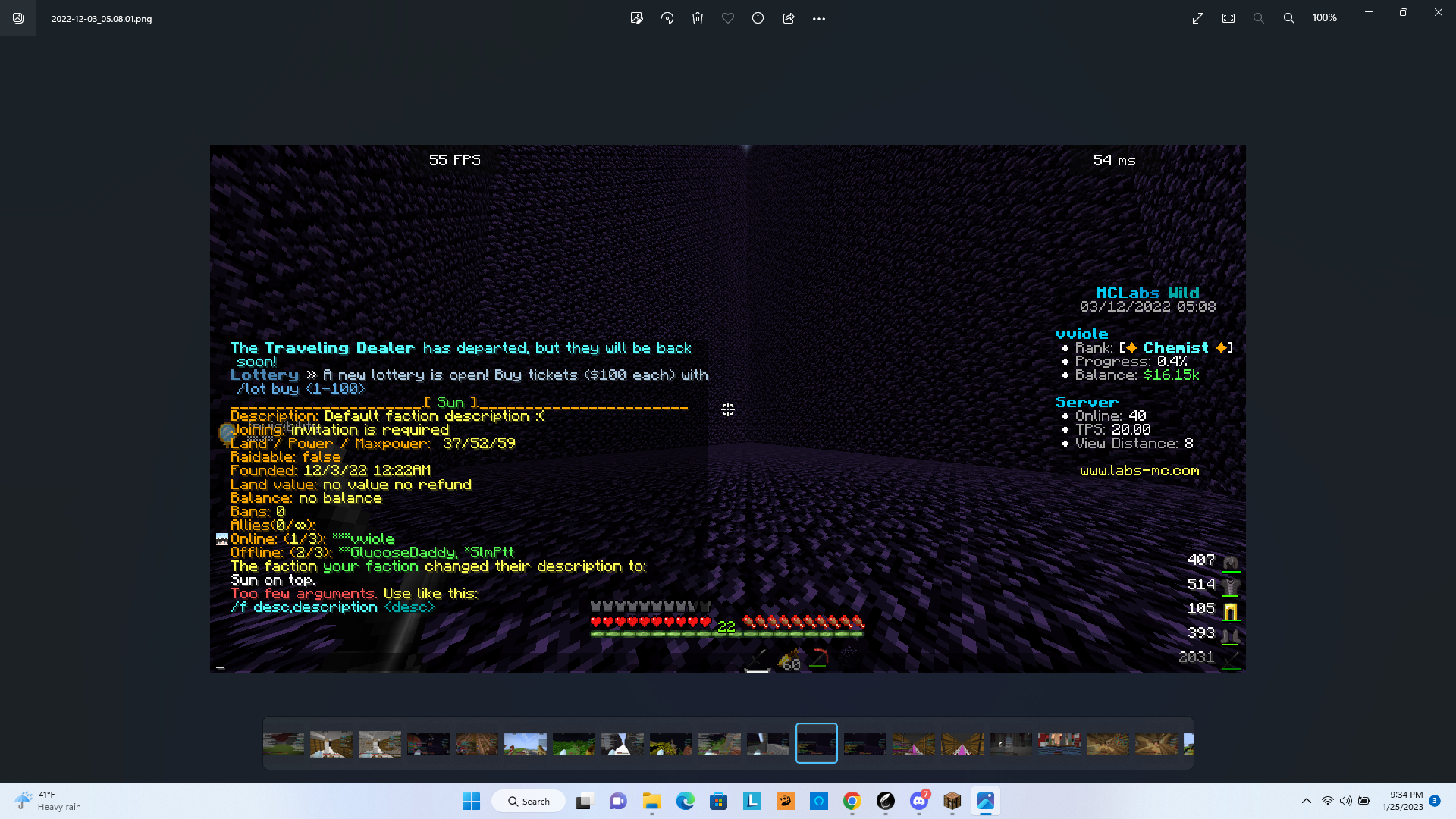Toggle the fit-to-window view icon
The image size is (1456, 819).
coord(1228,18)
